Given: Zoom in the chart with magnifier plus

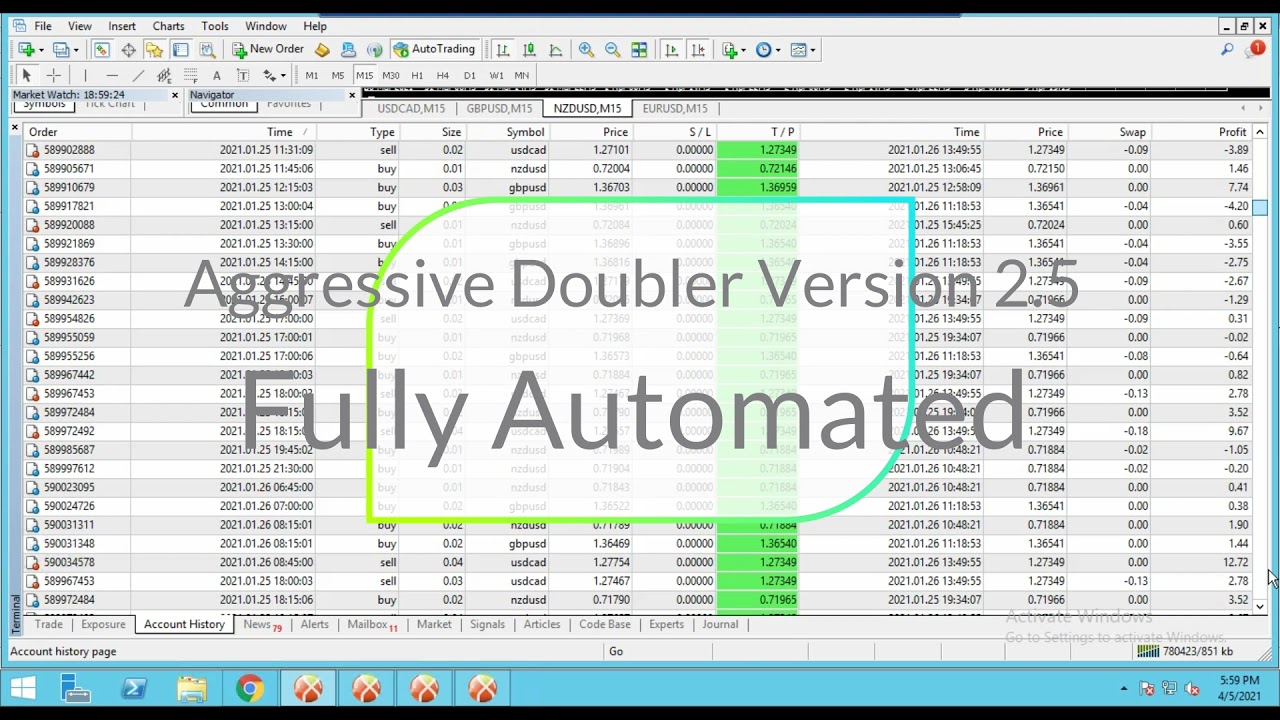Looking at the screenshot, I should pos(586,49).
